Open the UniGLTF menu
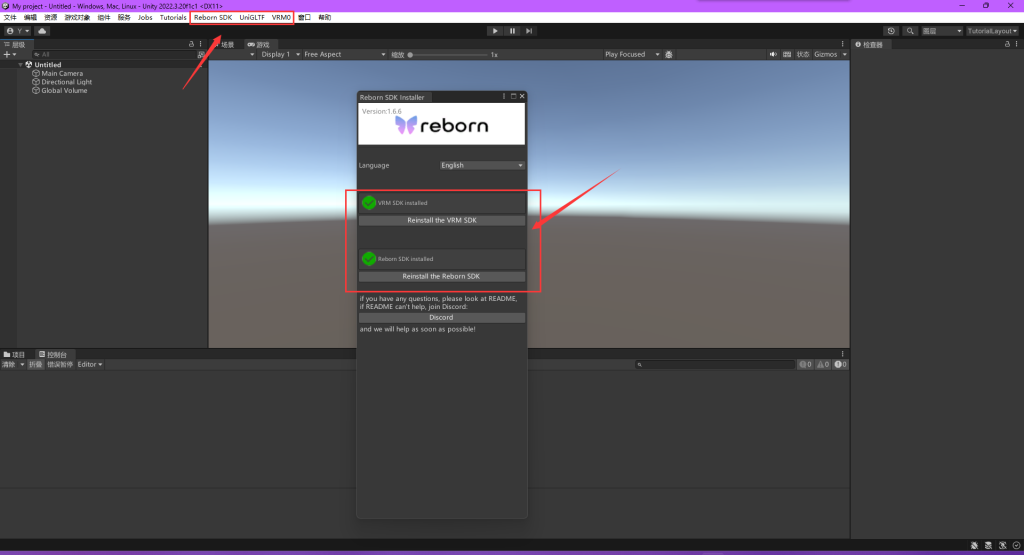This screenshot has height=555, width=1024. (252, 17)
